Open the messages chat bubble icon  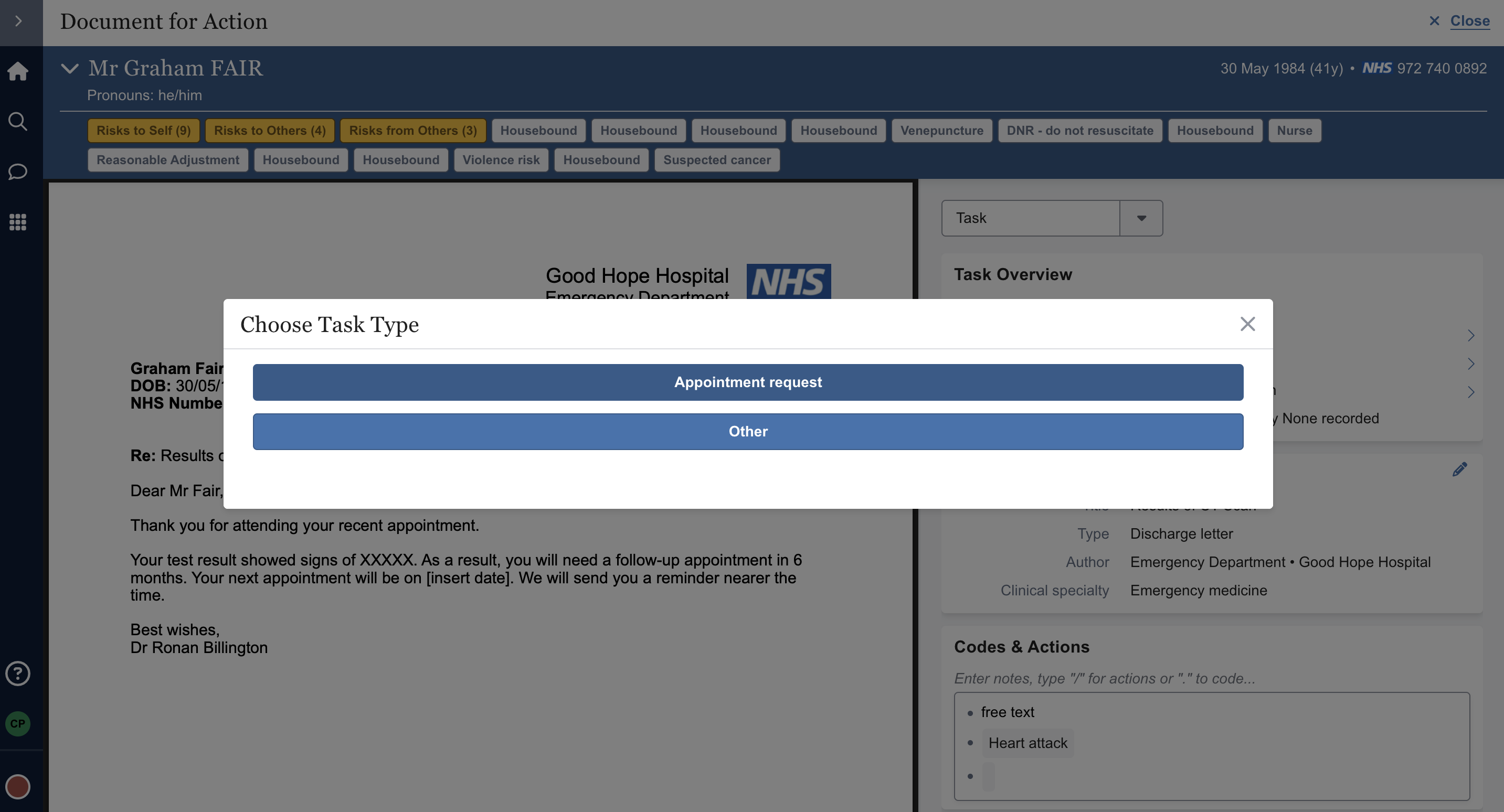tap(17, 172)
